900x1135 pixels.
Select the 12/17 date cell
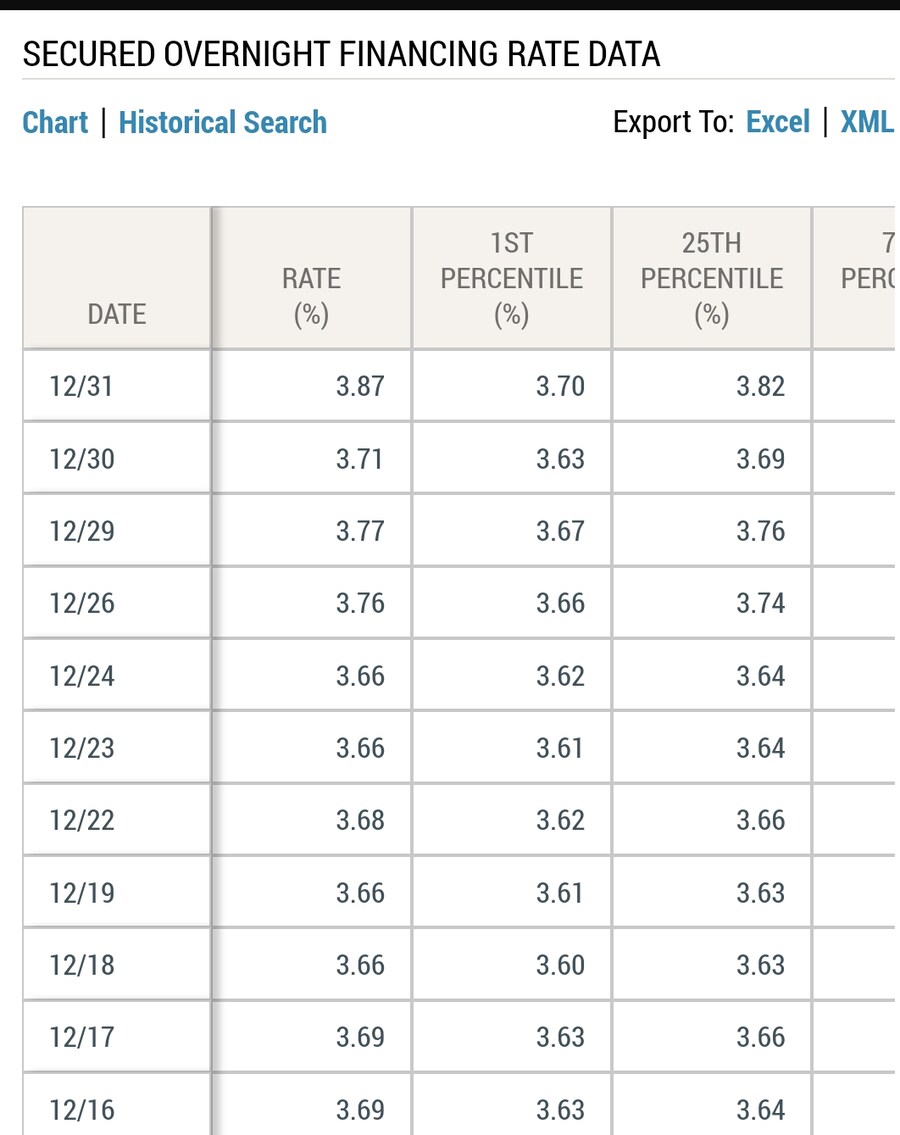82,1037
